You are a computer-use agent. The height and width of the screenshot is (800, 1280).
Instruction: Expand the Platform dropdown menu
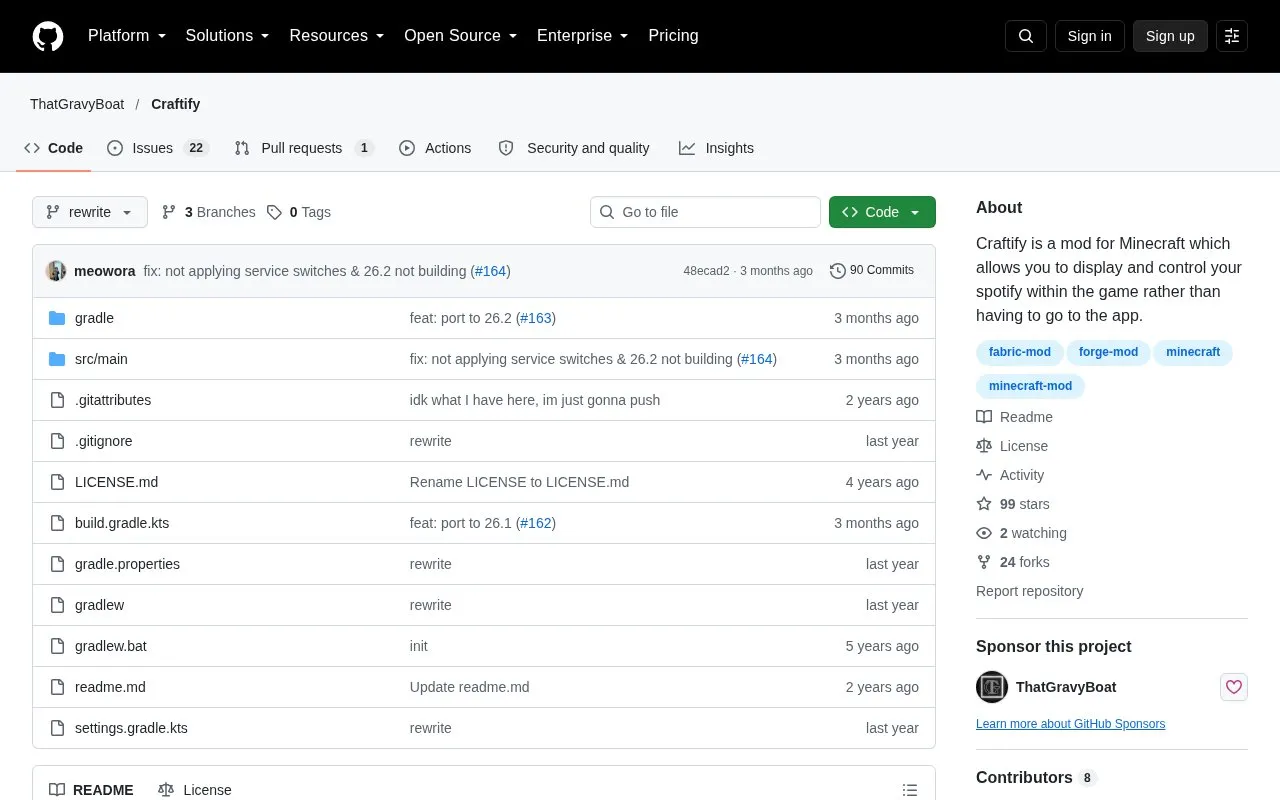pyautogui.click(x=127, y=36)
